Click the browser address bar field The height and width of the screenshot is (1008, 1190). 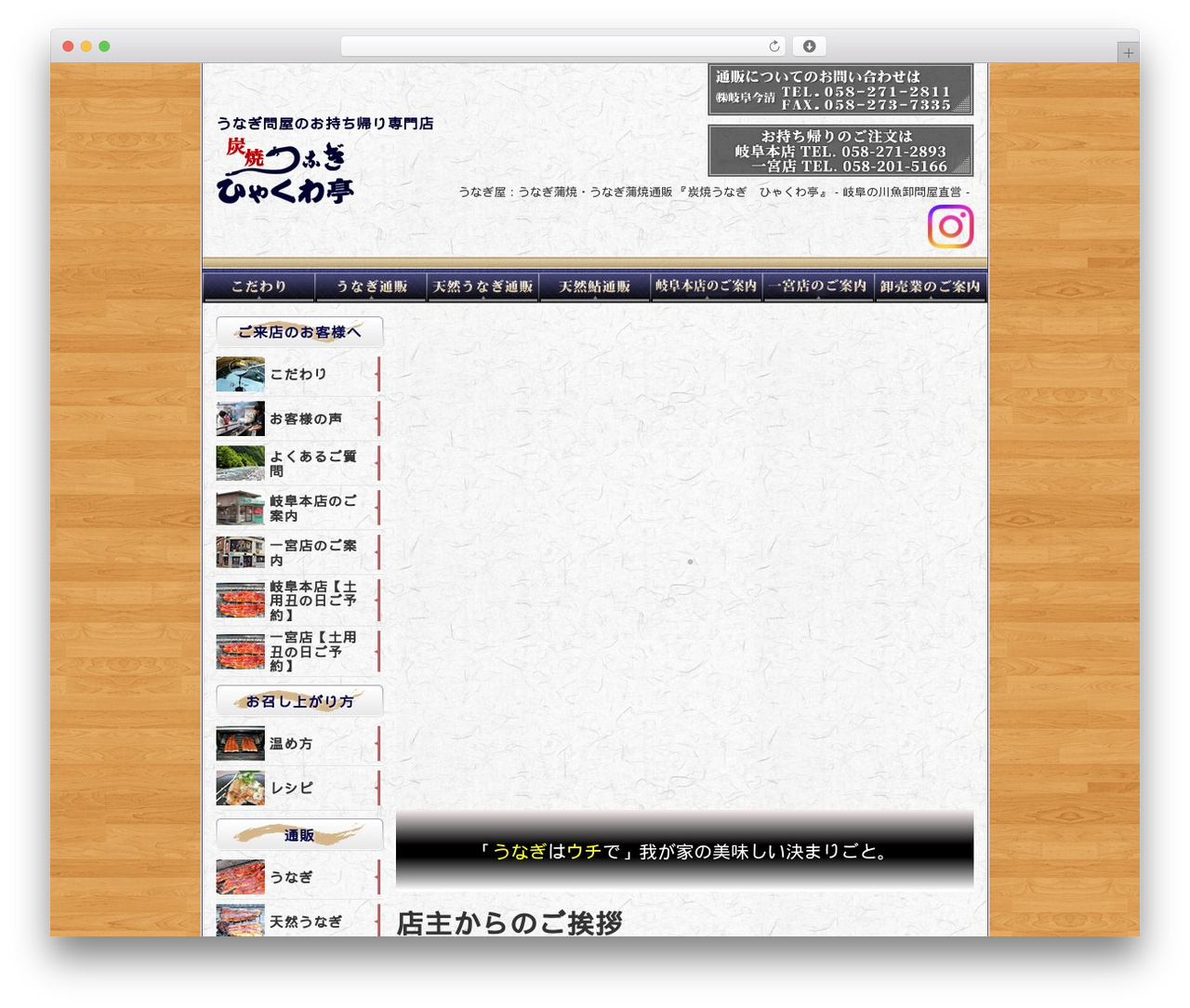tap(563, 46)
